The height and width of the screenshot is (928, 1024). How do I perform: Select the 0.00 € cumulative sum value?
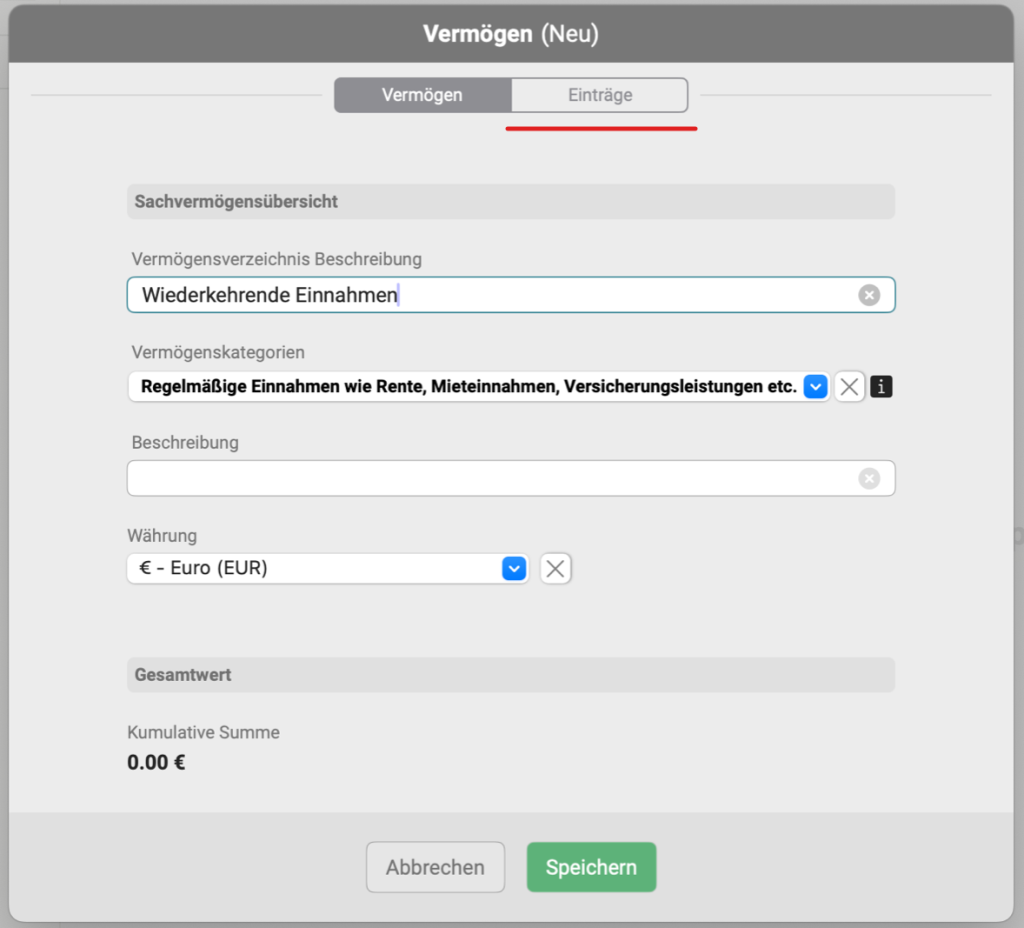click(x=157, y=763)
